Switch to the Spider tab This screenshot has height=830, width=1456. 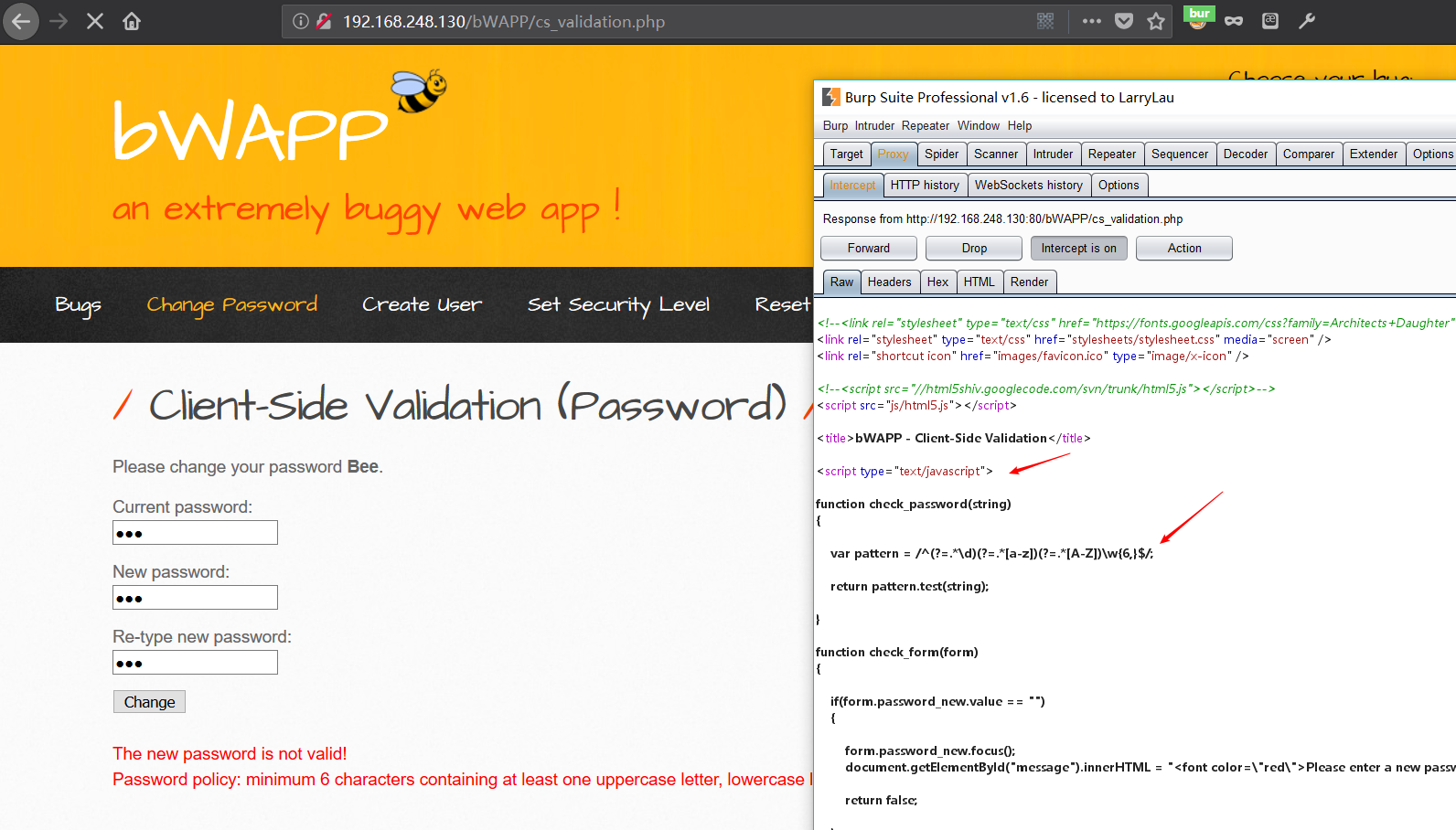(941, 154)
